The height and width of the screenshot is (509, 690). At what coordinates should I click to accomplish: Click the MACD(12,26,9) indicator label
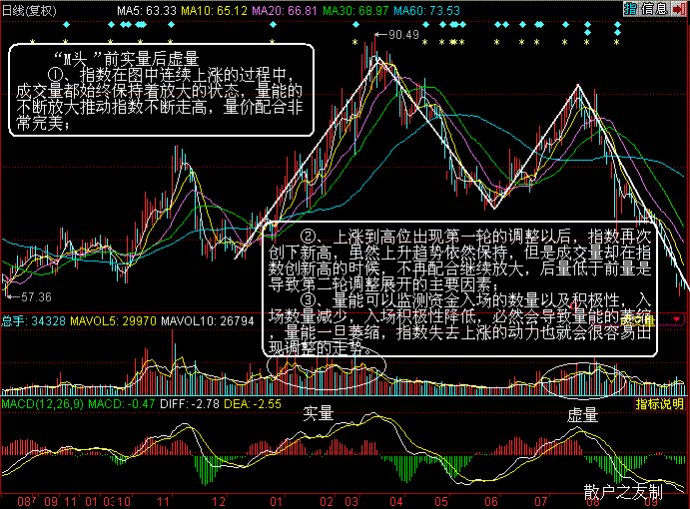43,403
